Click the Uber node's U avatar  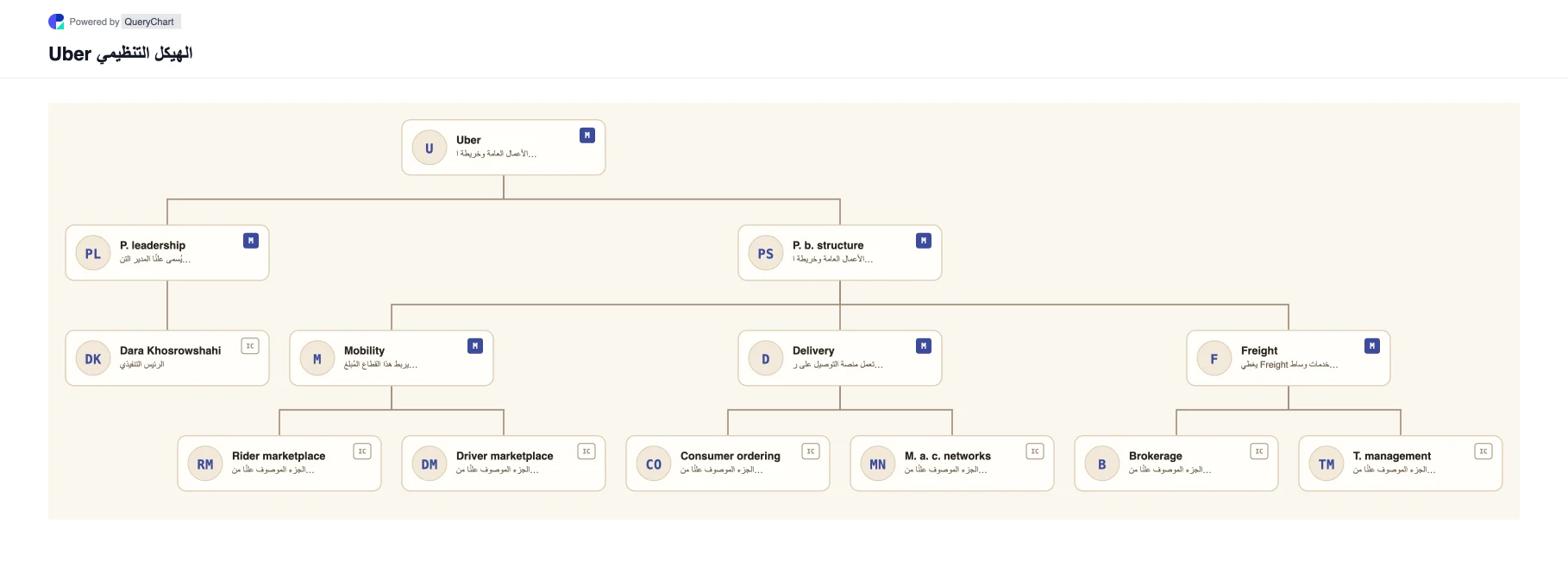(430, 148)
